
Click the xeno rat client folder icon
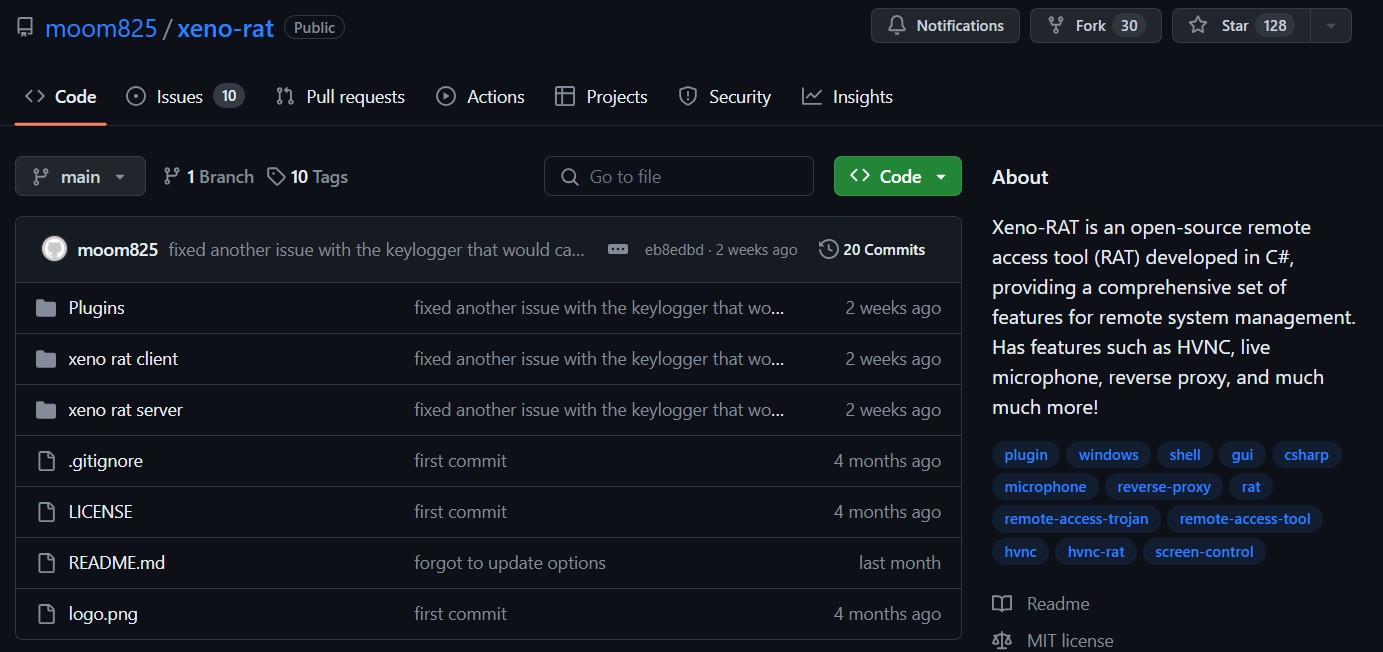[x=45, y=359]
